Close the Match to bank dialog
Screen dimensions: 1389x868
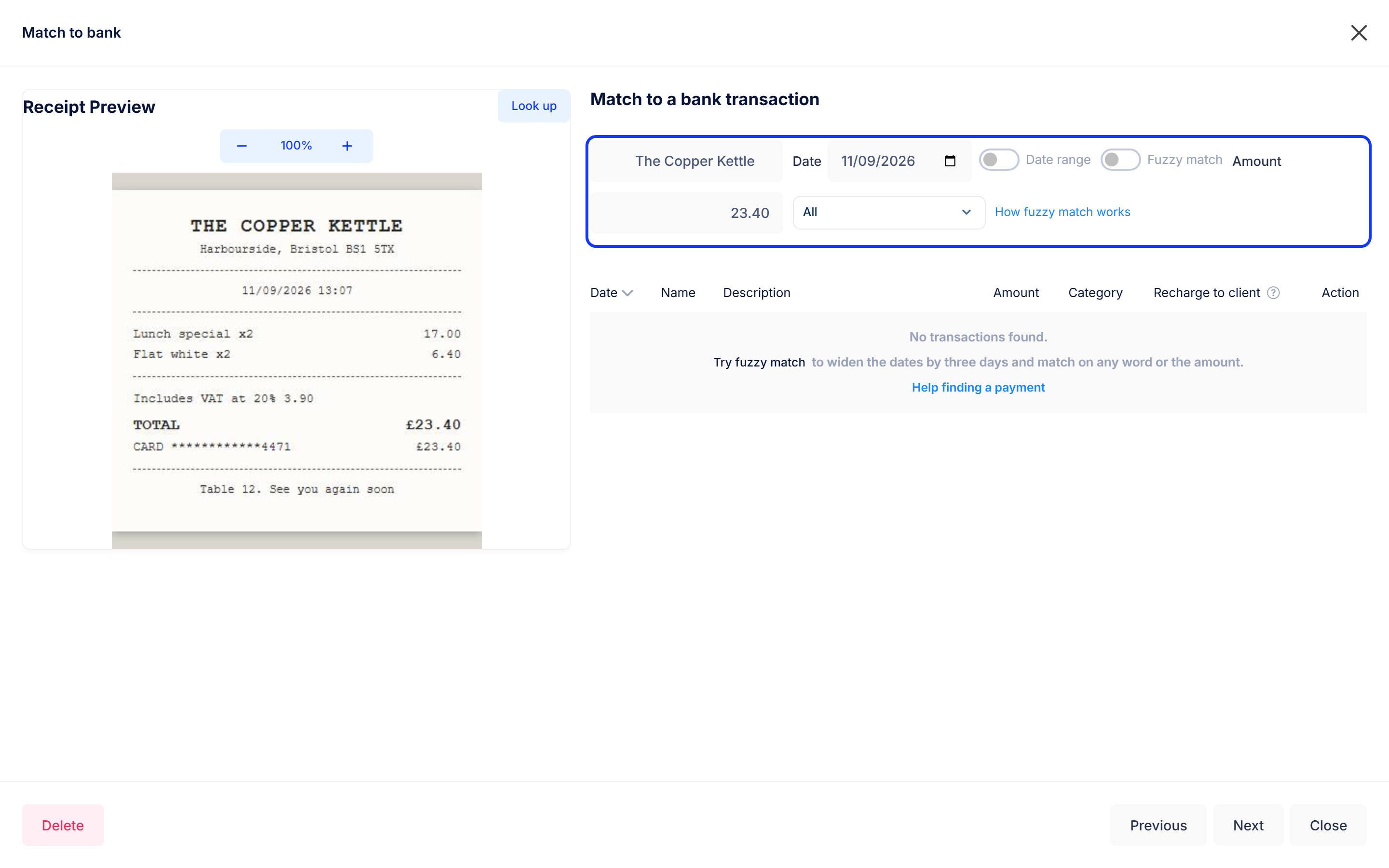[1359, 33]
